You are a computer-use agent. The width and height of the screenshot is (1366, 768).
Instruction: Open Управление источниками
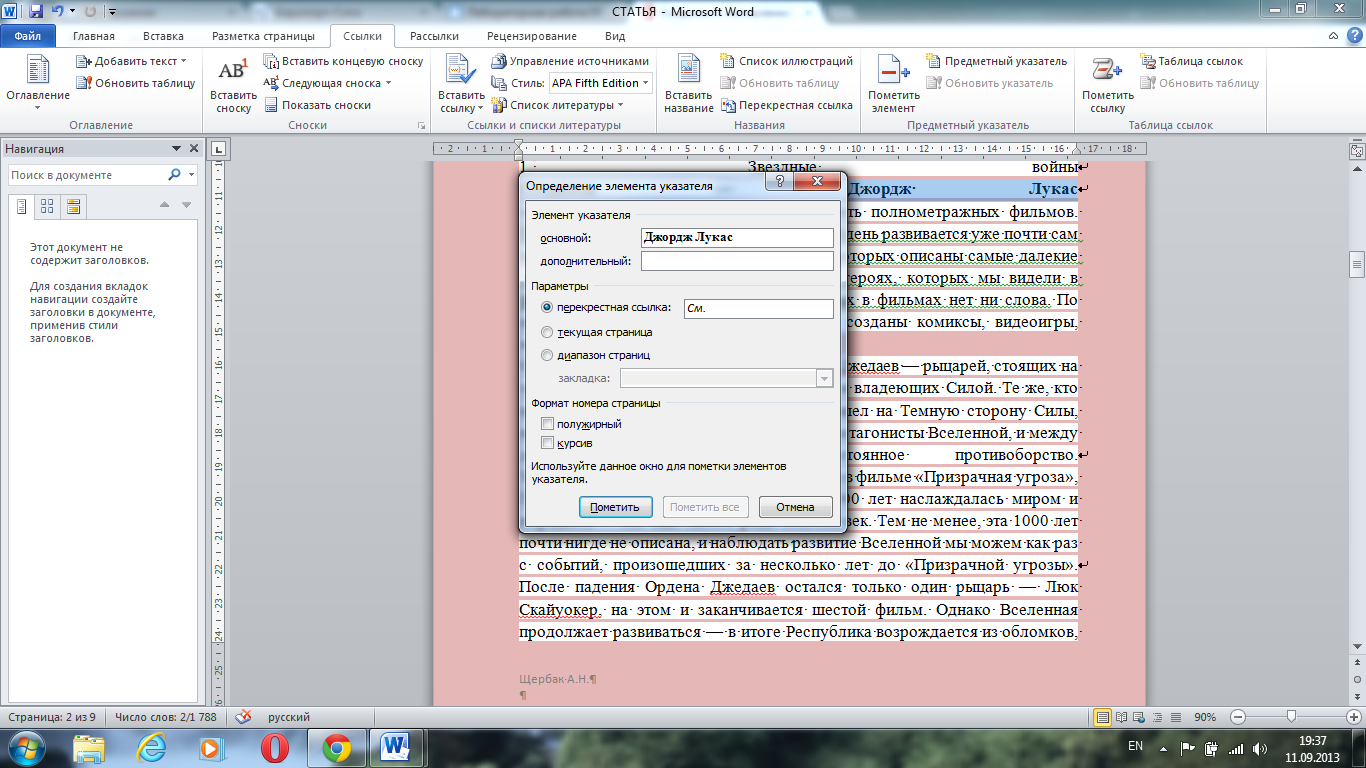tap(572, 61)
